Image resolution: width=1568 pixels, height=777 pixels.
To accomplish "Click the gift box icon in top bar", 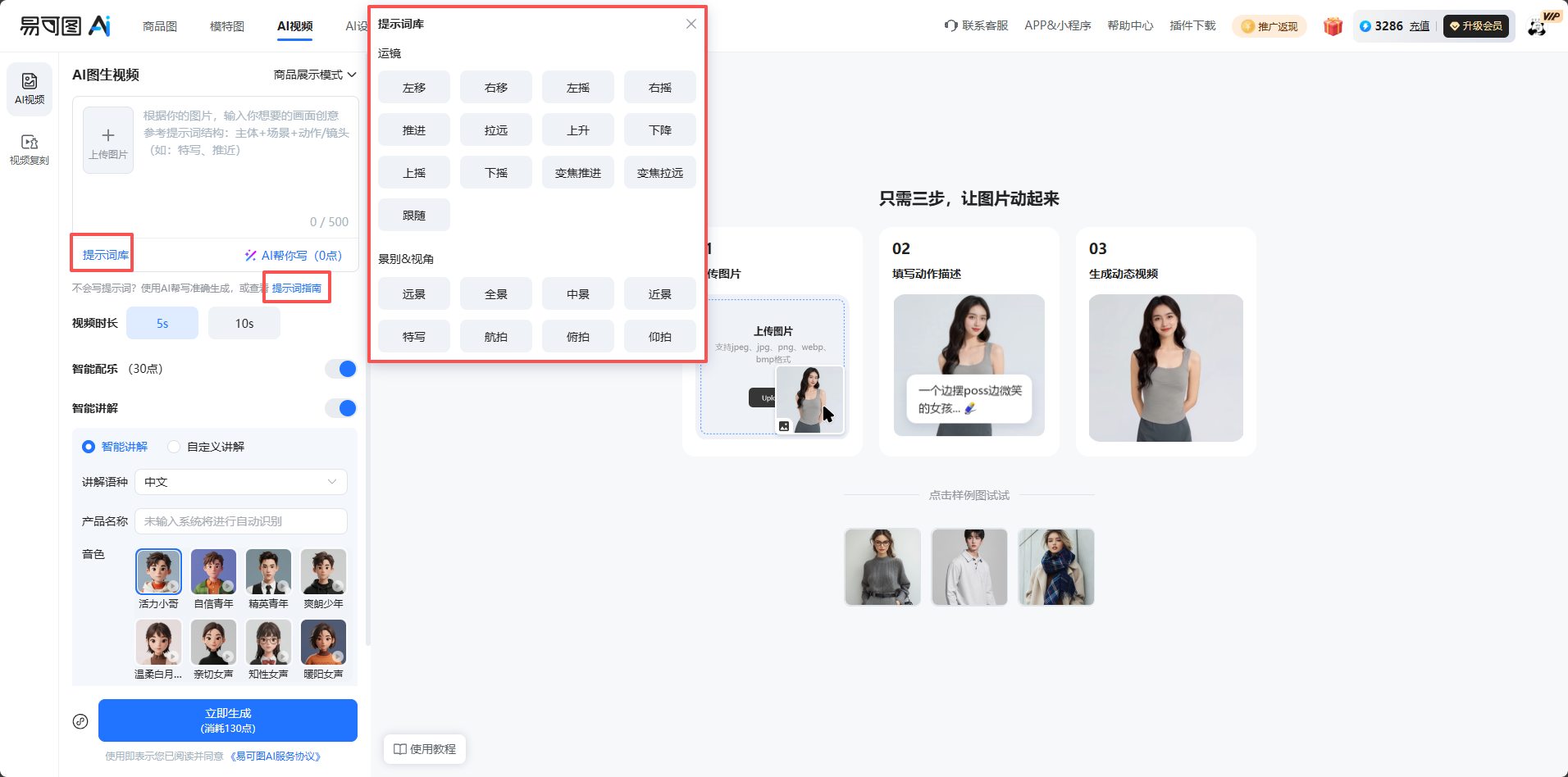I will coord(1333,25).
